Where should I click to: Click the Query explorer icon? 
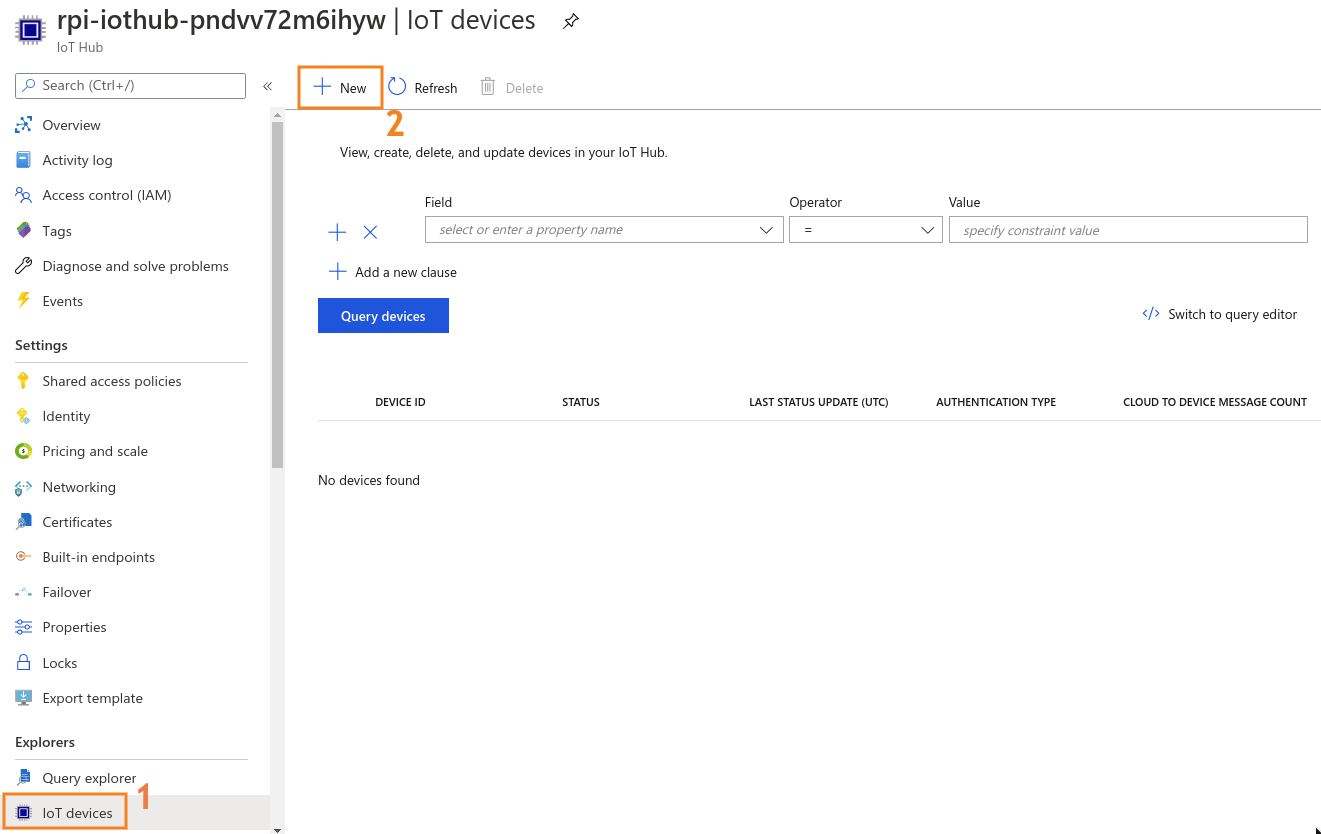(x=24, y=778)
